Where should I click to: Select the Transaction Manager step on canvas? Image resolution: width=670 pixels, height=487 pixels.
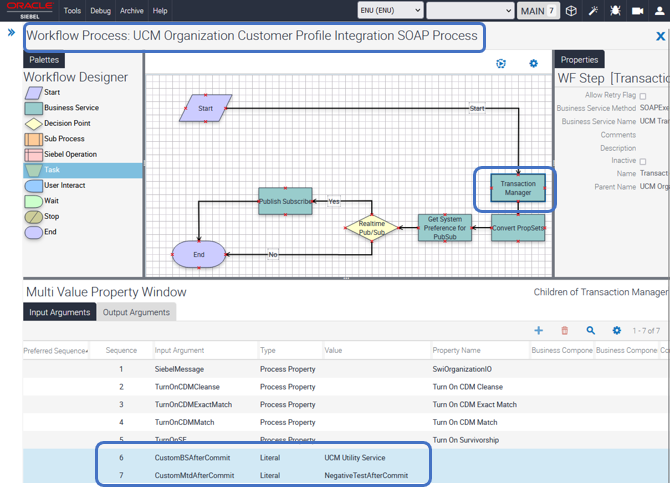[x=518, y=188]
